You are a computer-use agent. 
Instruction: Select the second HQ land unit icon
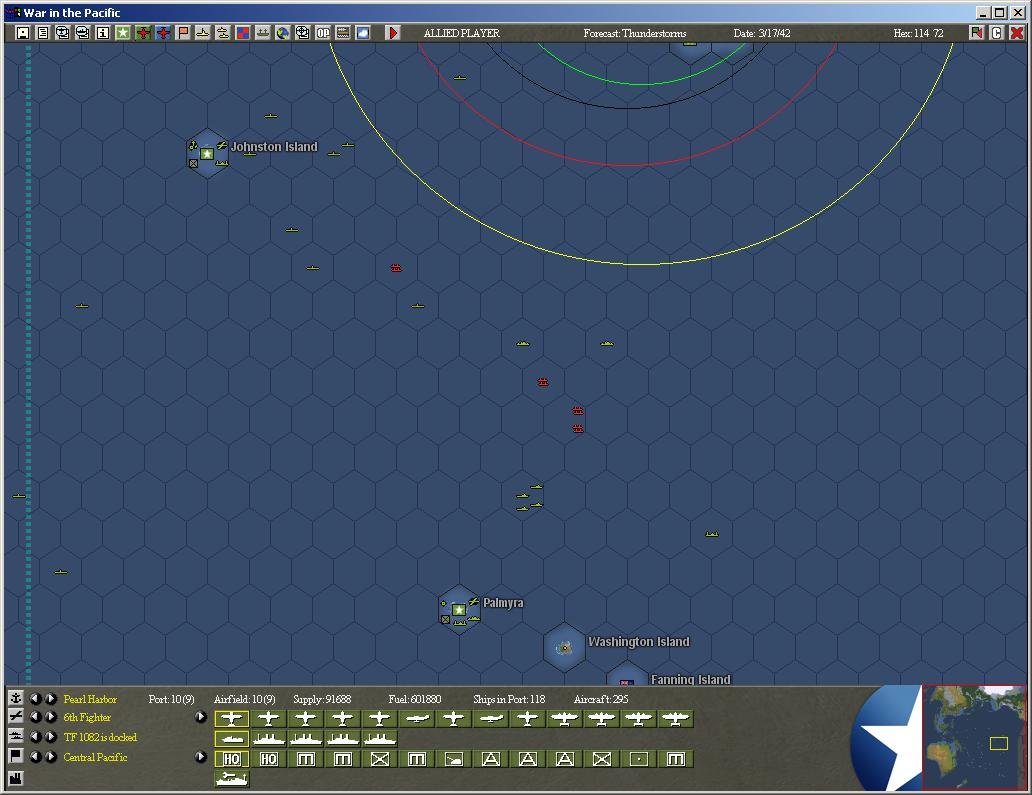[x=269, y=759]
